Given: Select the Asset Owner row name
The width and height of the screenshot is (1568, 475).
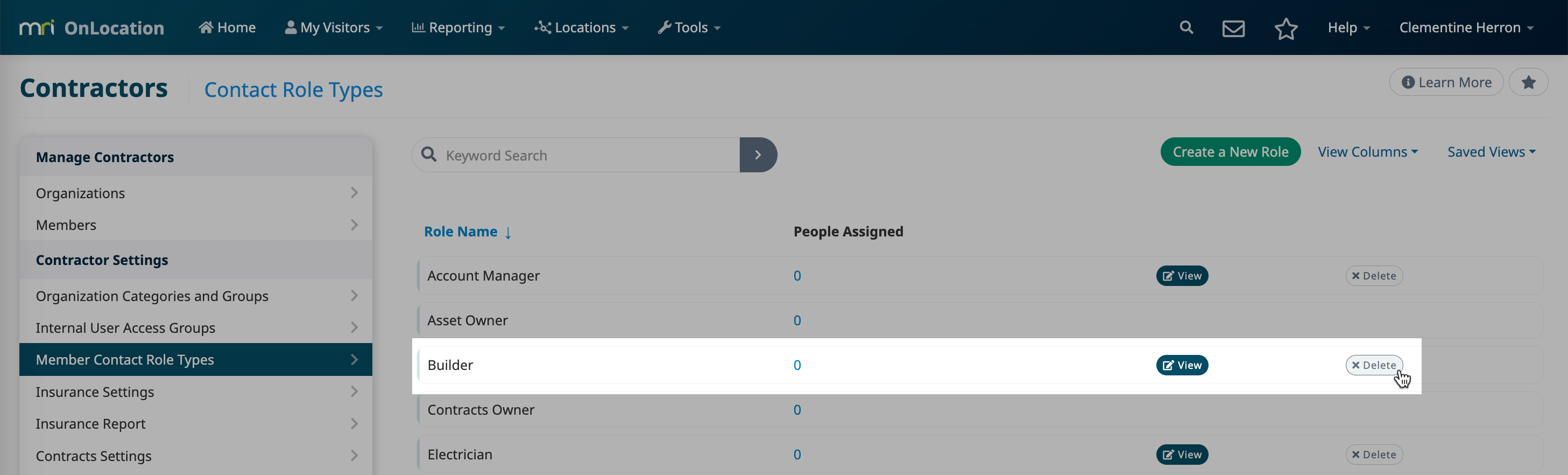Looking at the screenshot, I should pyautogui.click(x=467, y=320).
